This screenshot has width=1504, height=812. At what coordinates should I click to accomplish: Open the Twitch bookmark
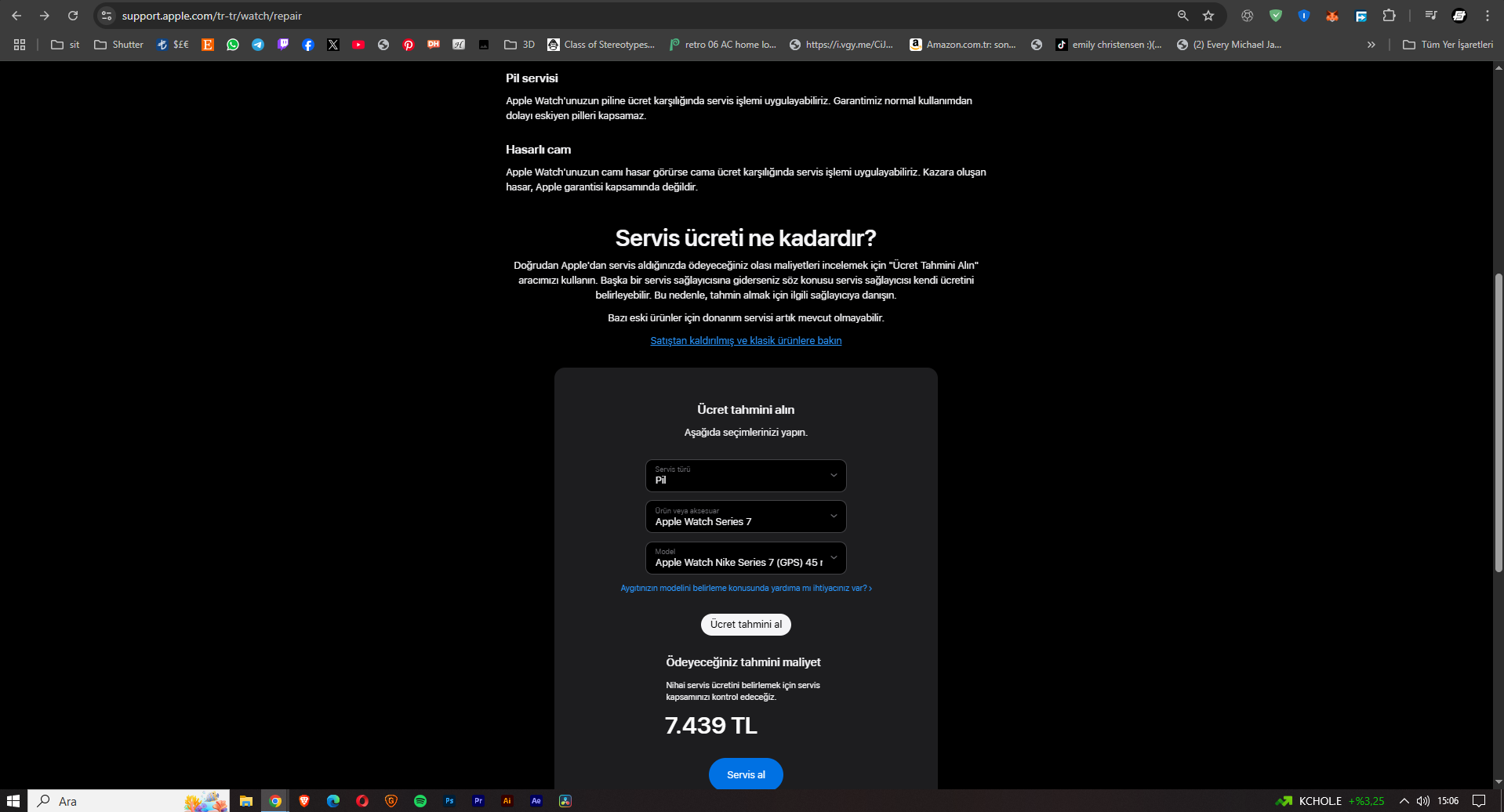[283, 45]
